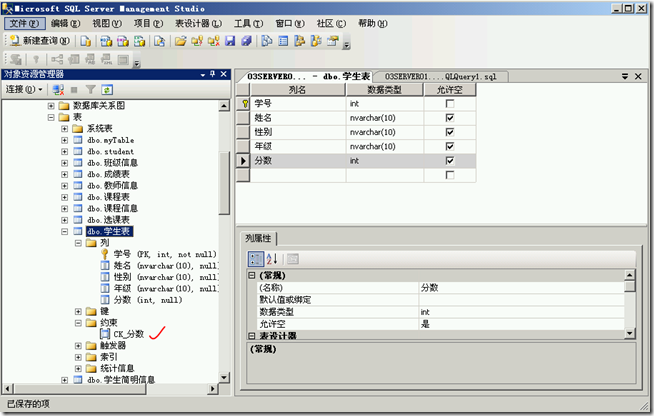
Task: Click the template explorer toolbar icon
Action: (316, 41)
